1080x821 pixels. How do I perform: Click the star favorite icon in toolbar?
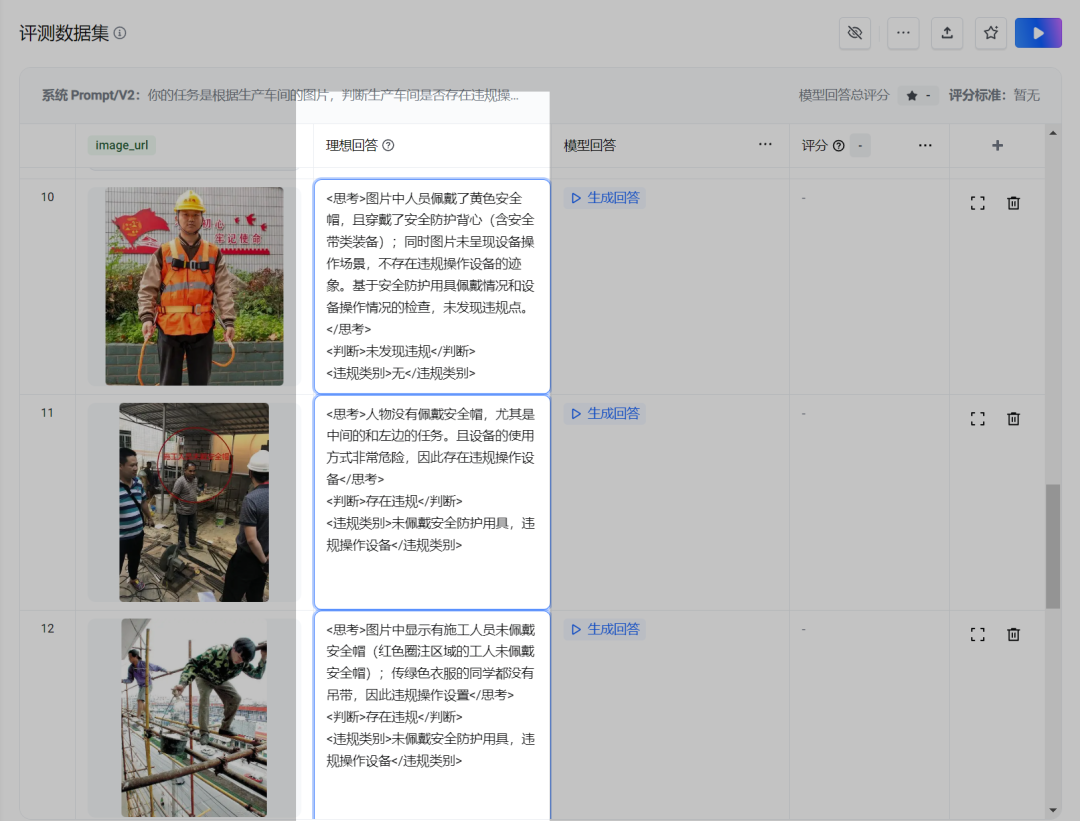coord(991,33)
